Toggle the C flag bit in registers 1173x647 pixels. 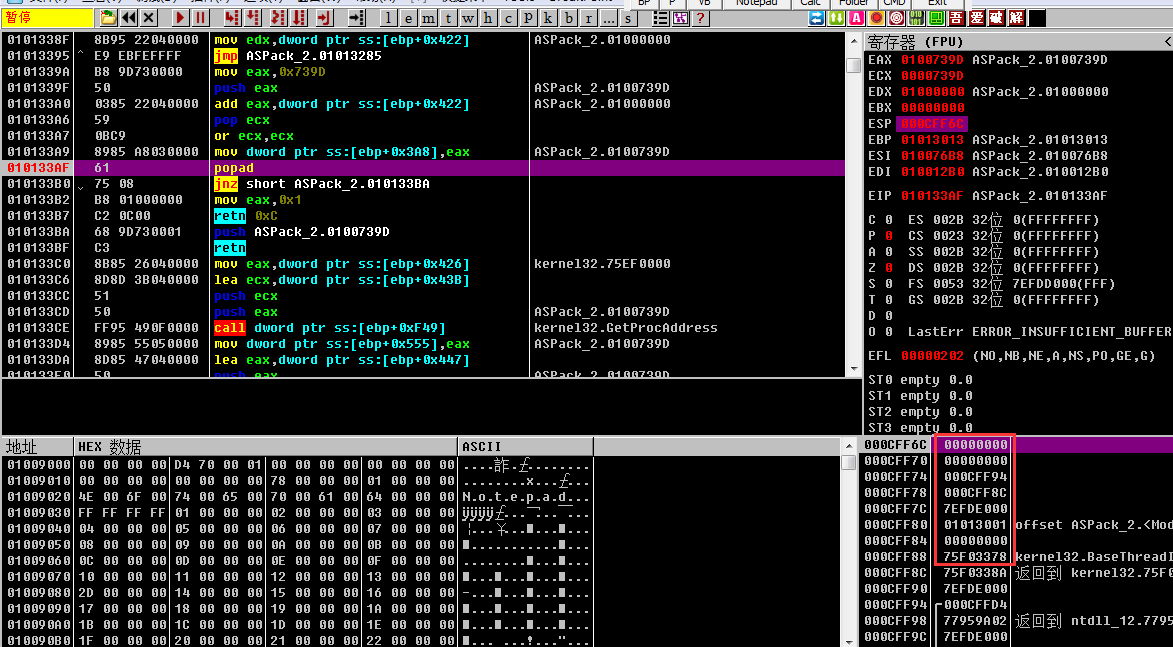pyautogui.click(x=888, y=220)
